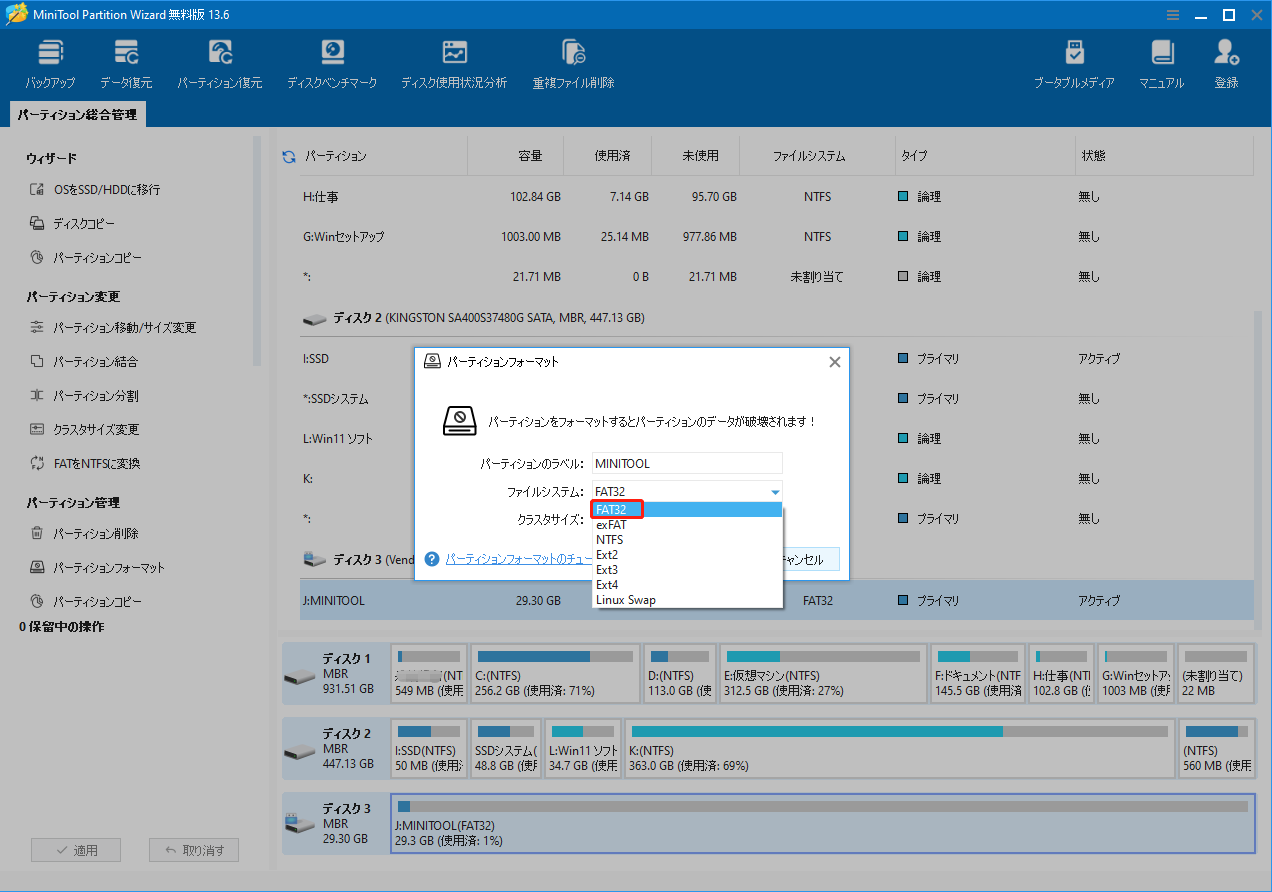Sort by 容量 column header

click(x=531, y=156)
